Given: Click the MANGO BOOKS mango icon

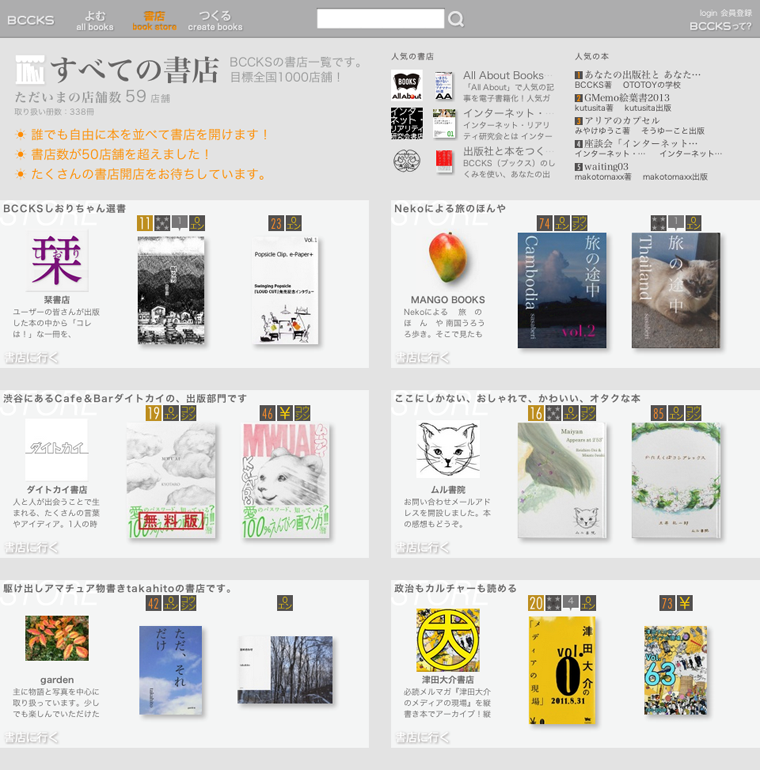Looking at the screenshot, I should 446,258.
